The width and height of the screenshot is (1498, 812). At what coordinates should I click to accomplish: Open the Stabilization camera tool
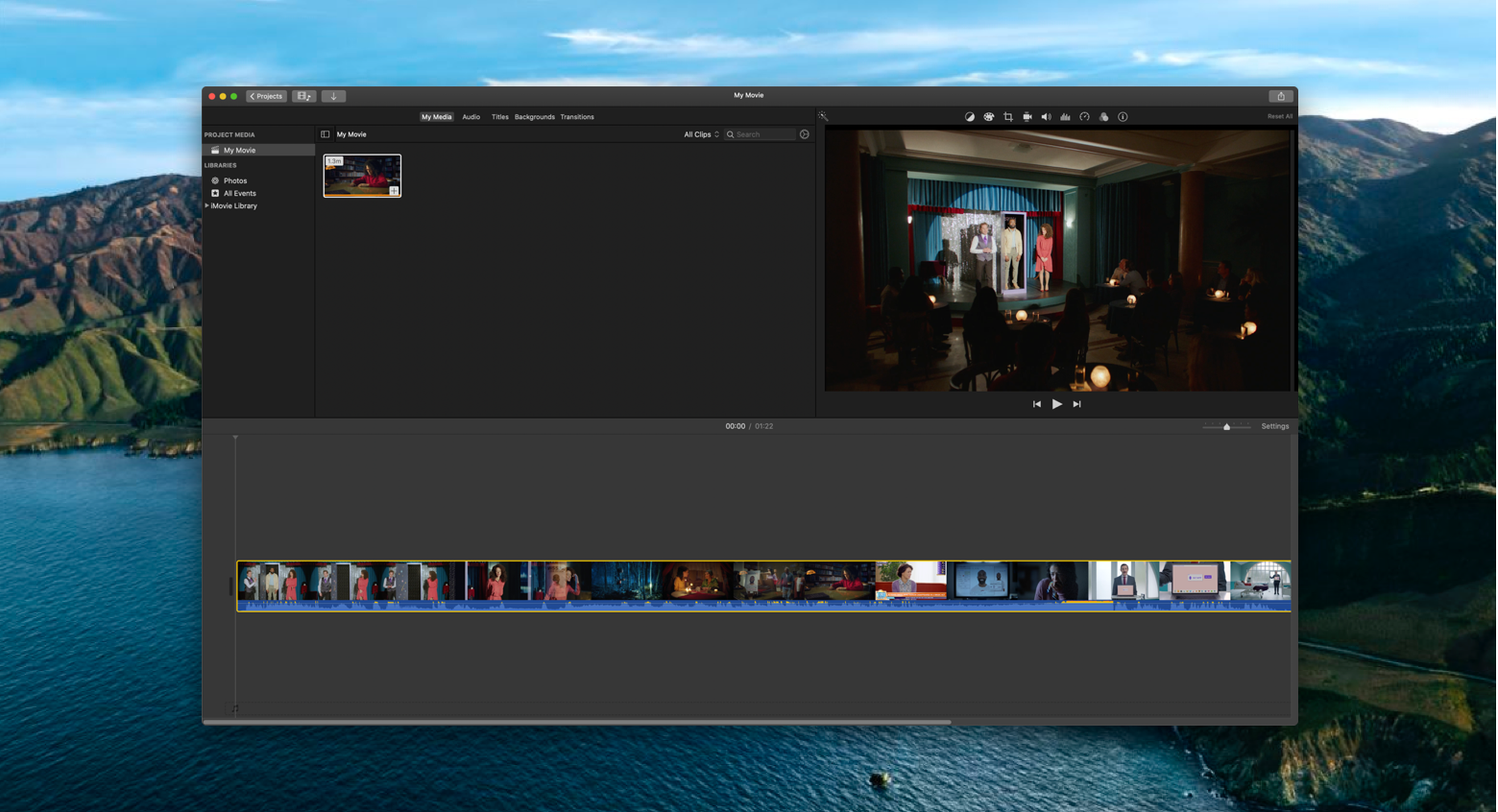point(1027,117)
